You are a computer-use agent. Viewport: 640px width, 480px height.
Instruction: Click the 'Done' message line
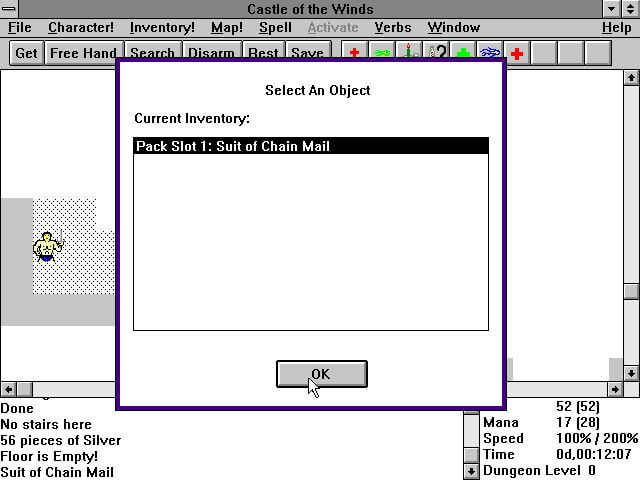pyautogui.click(x=17, y=409)
